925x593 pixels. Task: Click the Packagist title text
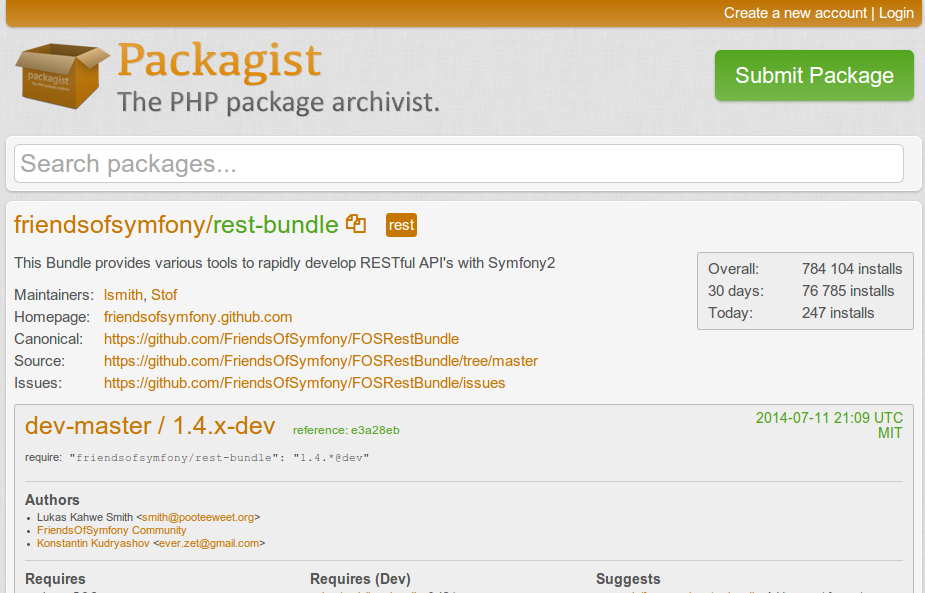point(220,60)
